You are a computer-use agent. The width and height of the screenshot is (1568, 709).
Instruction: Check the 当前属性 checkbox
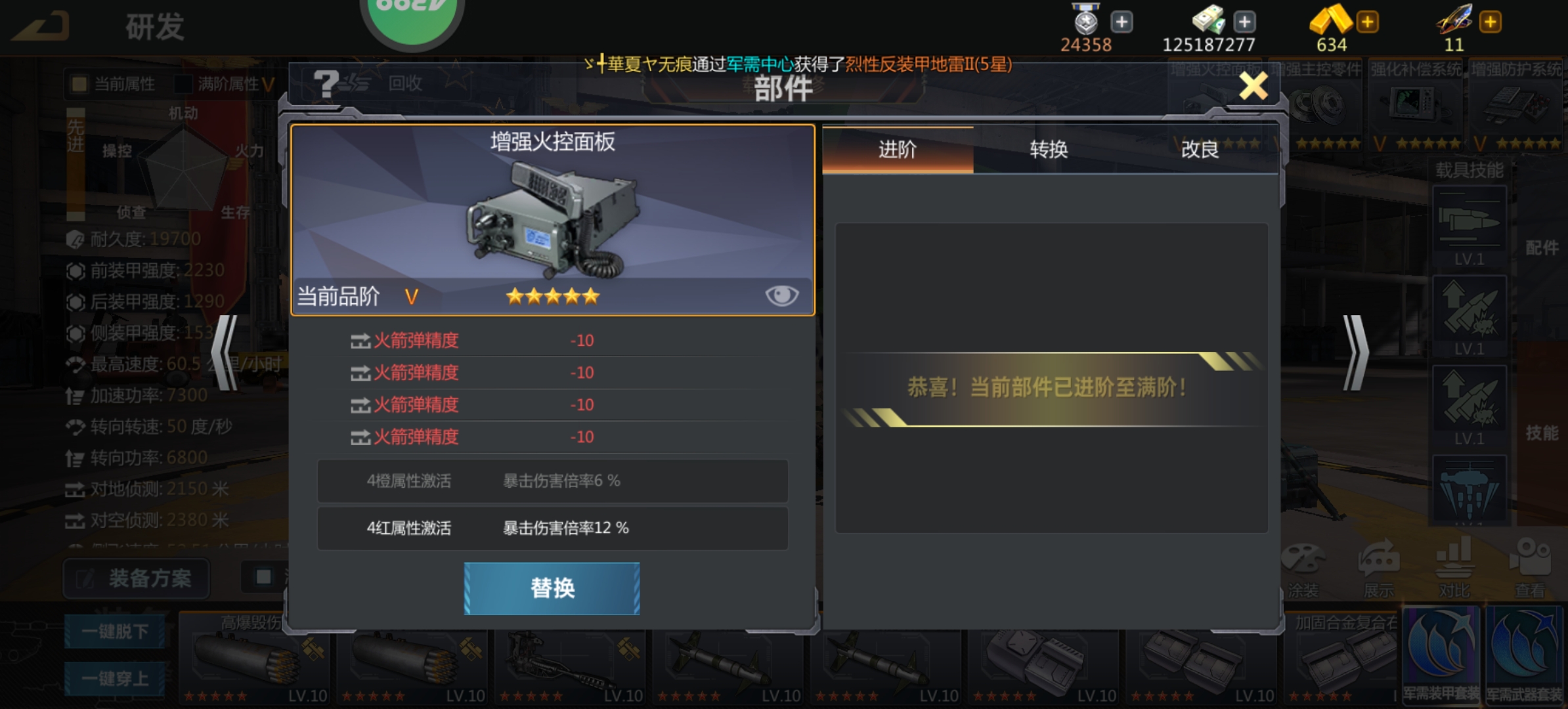[79, 84]
